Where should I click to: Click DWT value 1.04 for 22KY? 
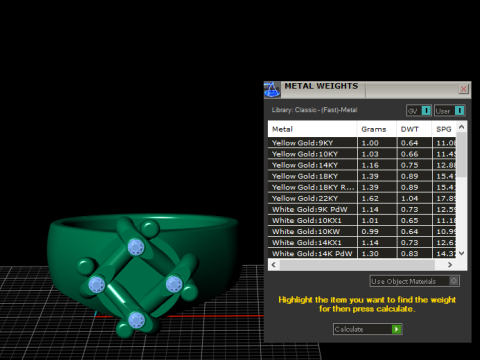[409, 198]
